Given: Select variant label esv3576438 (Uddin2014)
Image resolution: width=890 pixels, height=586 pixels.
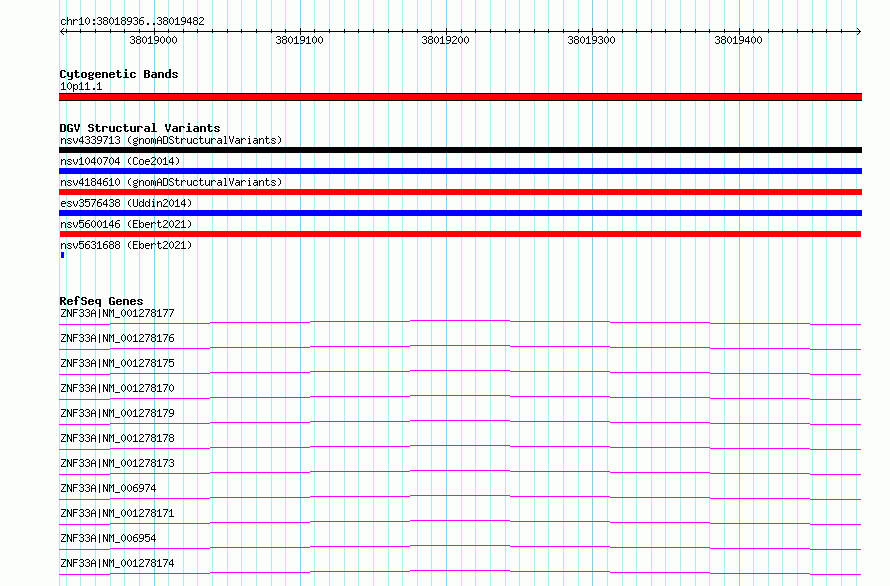Looking at the screenshot, I should pos(126,203).
